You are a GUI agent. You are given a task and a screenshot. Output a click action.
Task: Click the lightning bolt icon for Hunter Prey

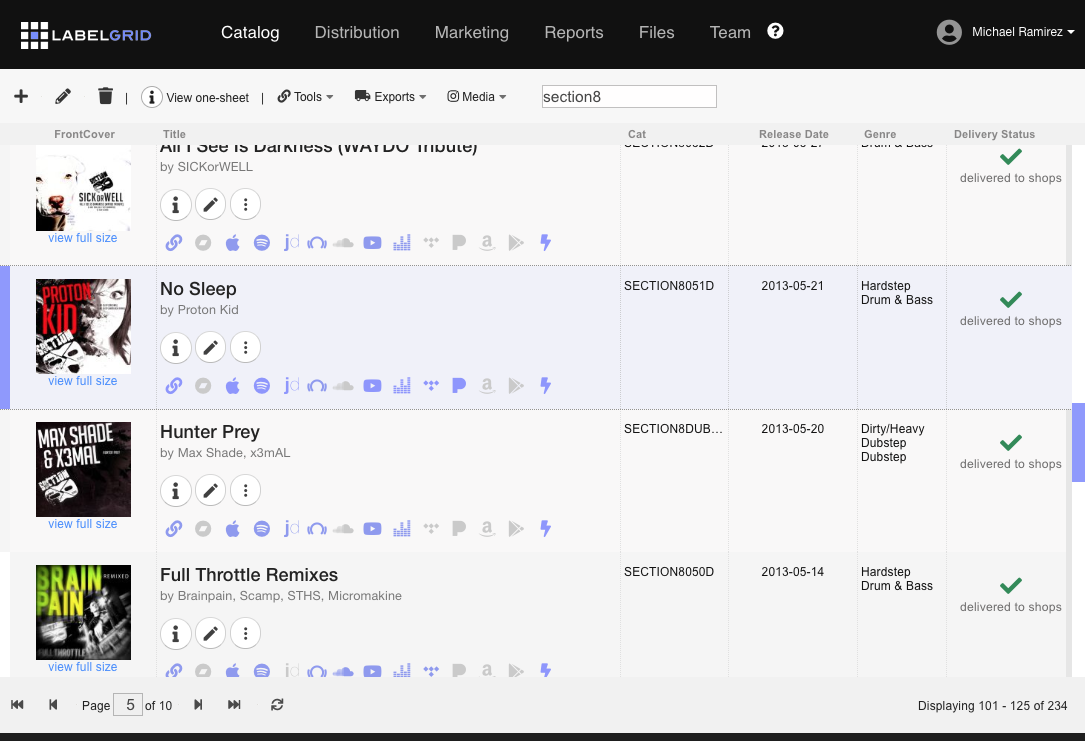point(545,529)
